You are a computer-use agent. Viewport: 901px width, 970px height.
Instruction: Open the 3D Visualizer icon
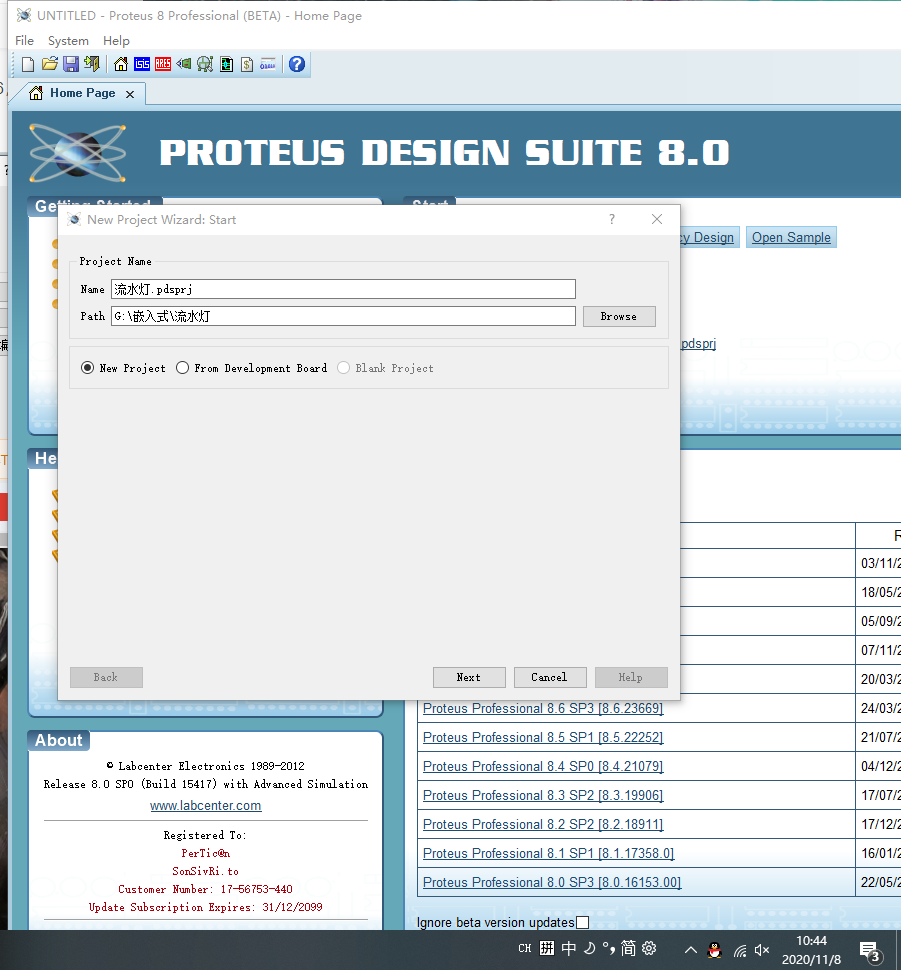(x=184, y=64)
